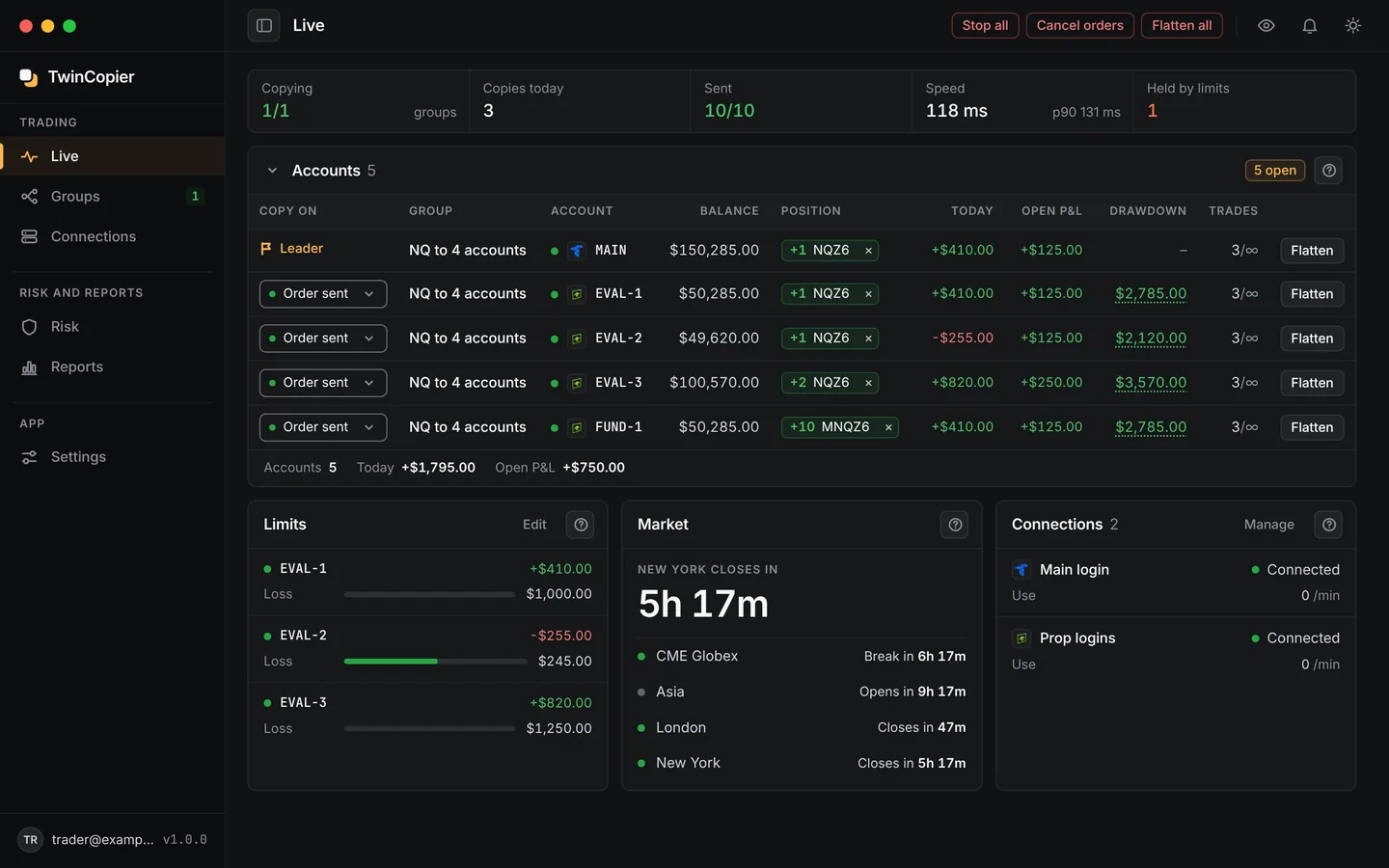The width and height of the screenshot is (1389, 868).
Task: Open Risk page in sidebar
Action: tap(112, 327)
